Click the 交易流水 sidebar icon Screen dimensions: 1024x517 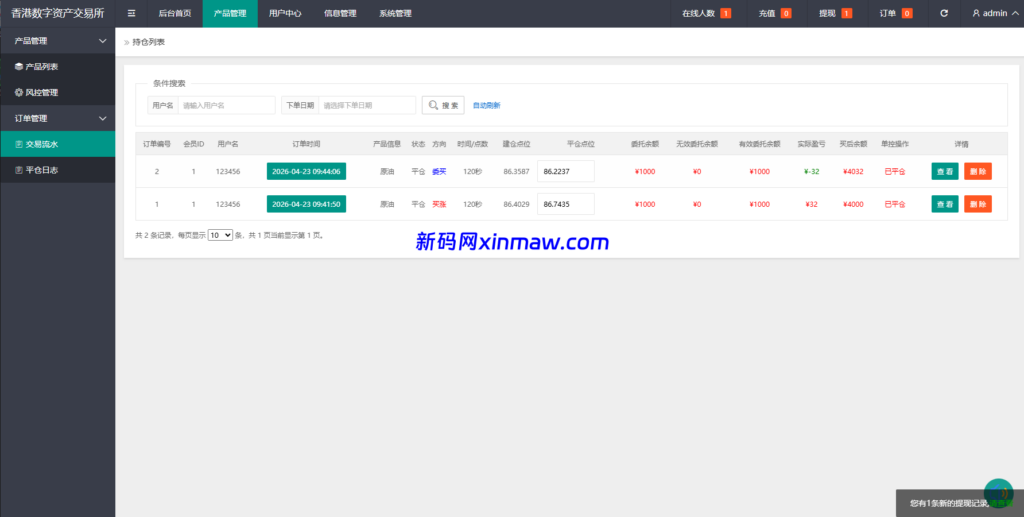[x=19, y=144]
